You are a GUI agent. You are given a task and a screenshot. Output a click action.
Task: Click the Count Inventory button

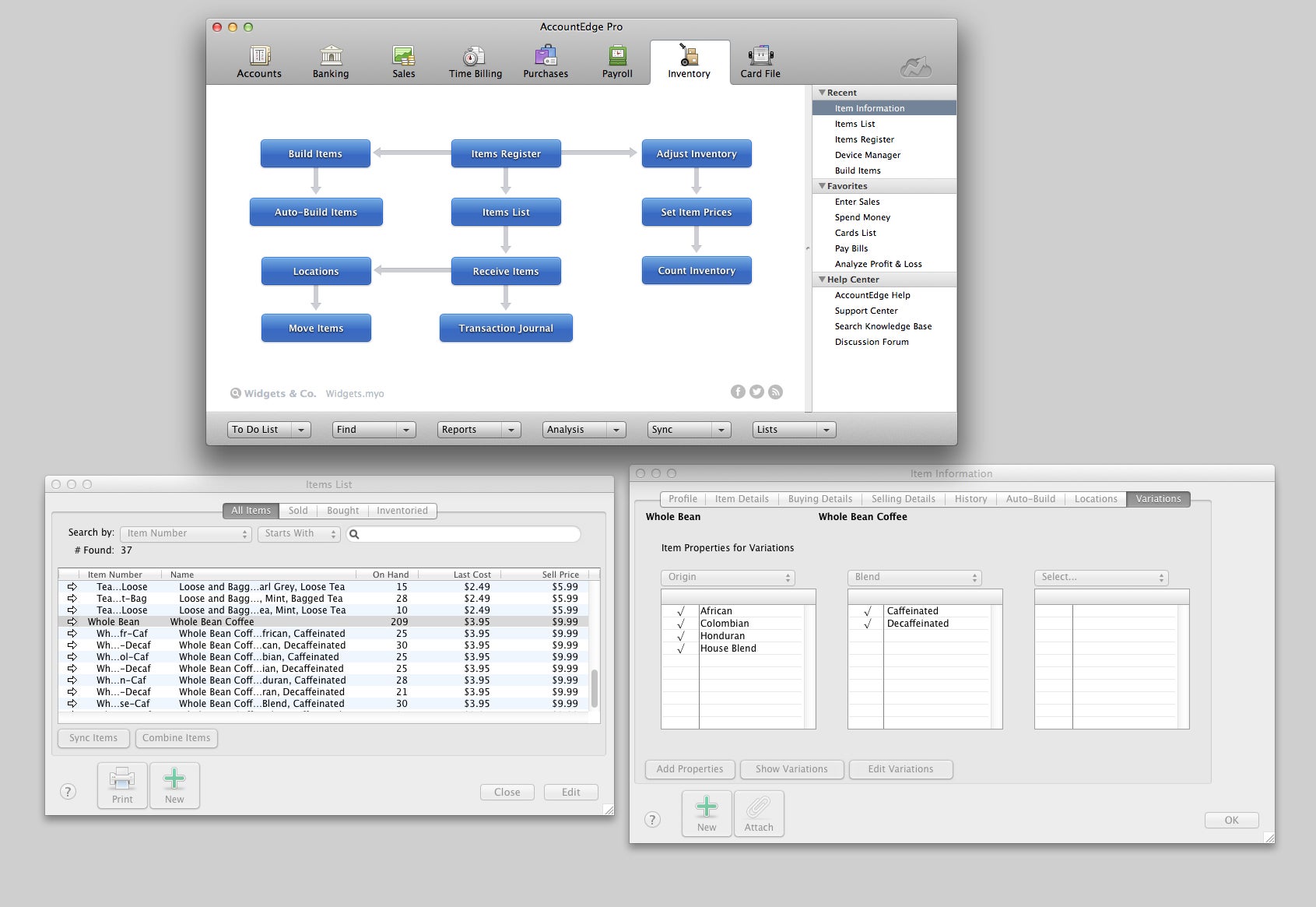tap(697, 271)
